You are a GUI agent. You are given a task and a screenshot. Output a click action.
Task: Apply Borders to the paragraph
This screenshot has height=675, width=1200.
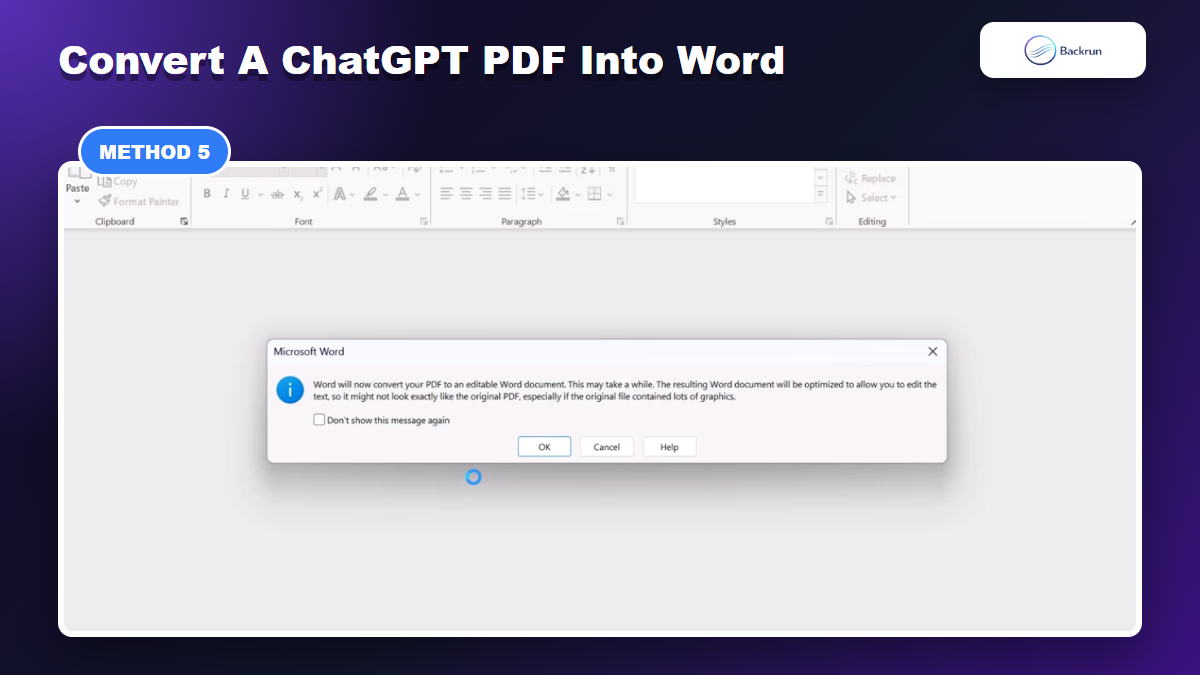pyautogui.click(x=594, y=194)
